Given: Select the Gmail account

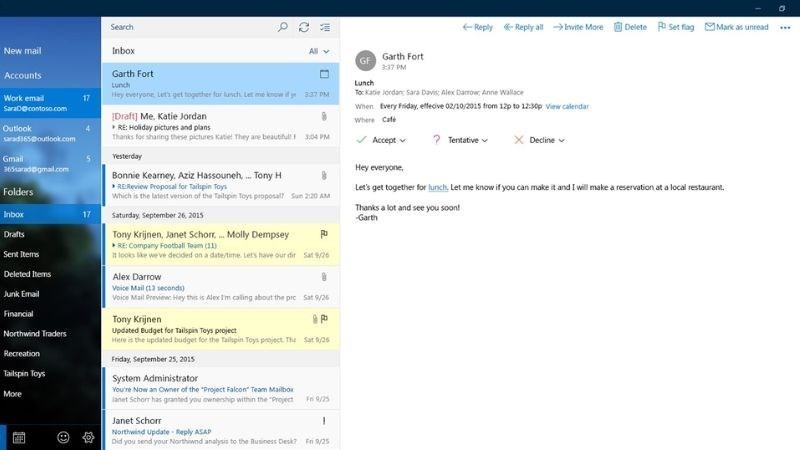Looking at the screenshot, I should coord(51,164).
